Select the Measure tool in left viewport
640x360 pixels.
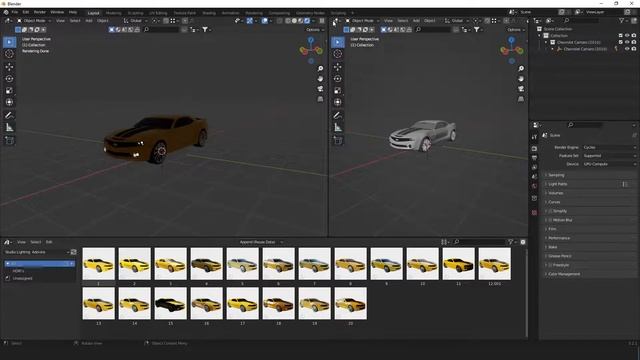tap(9, 128)
